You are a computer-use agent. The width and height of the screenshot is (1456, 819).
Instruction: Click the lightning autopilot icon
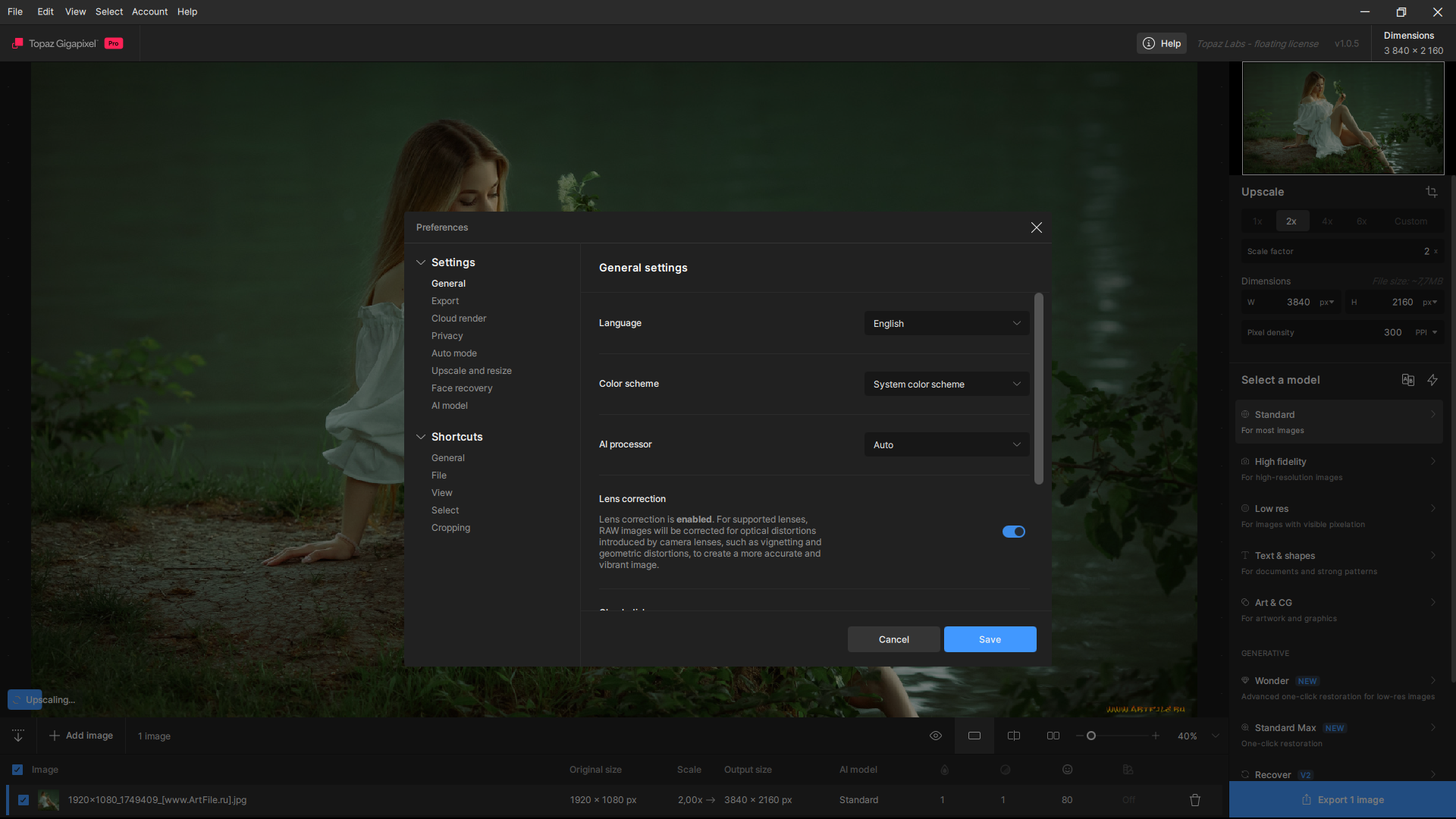pyautogui.click(x=1432, y=380)
